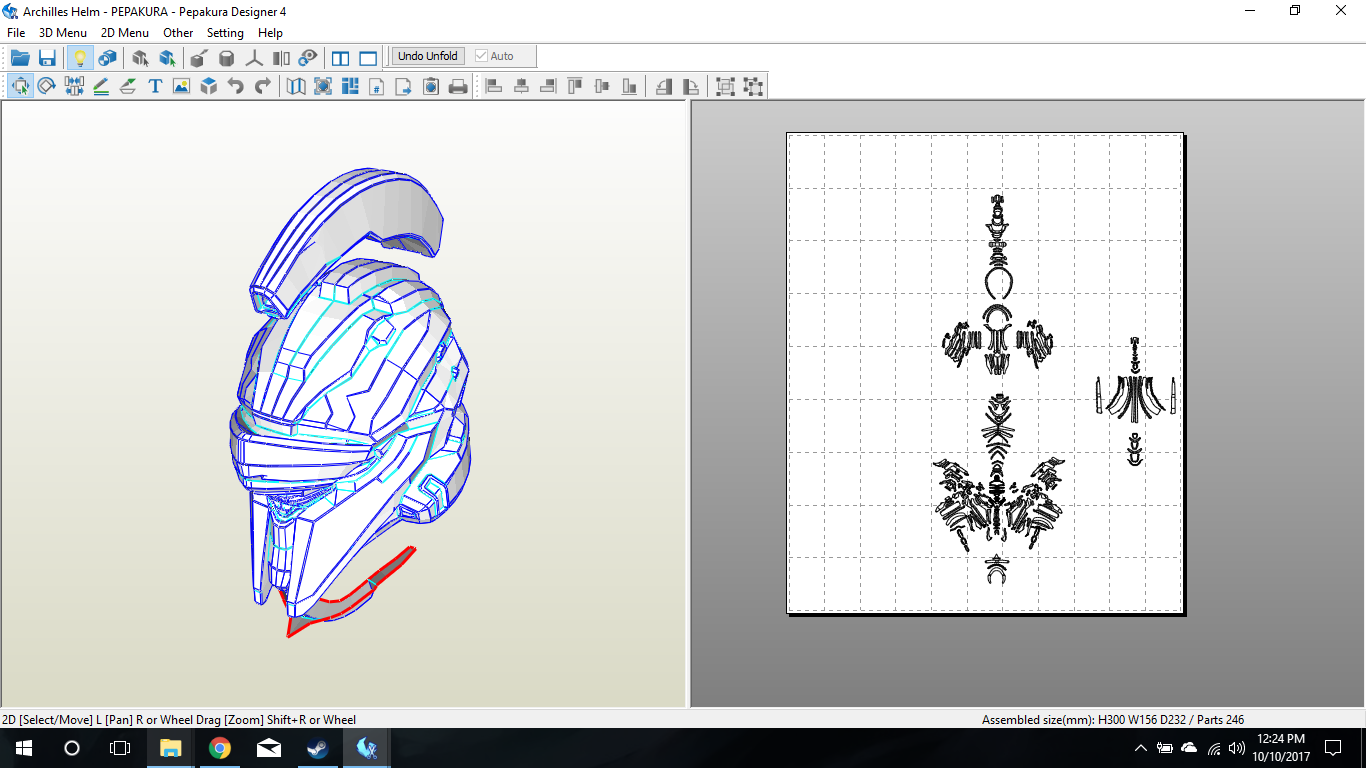1366x768 pixels.
Task: Click the gray mirrored panels icon
Action: [281, 57]
